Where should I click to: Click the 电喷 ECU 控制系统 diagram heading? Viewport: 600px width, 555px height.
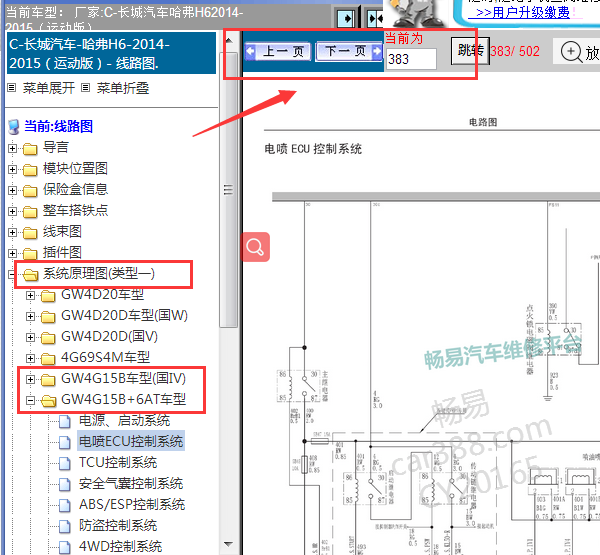pyautogui.click(x=313, y=149)
